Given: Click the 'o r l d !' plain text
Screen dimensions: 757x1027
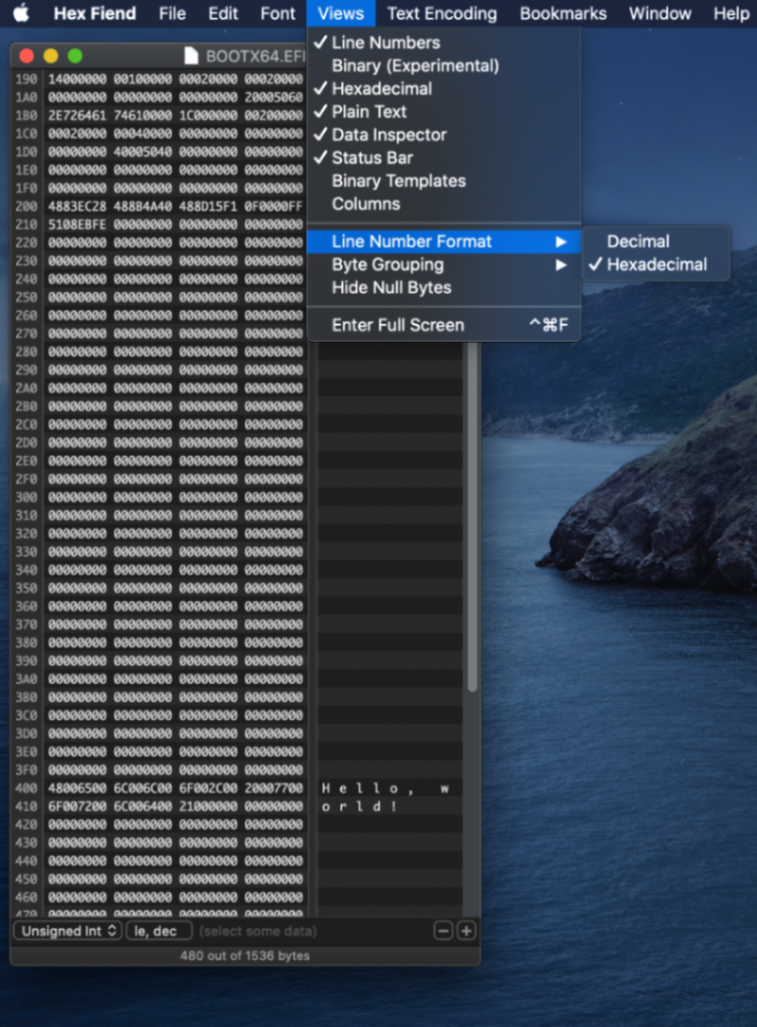Looking at the screenshot, I should [360, 806].
